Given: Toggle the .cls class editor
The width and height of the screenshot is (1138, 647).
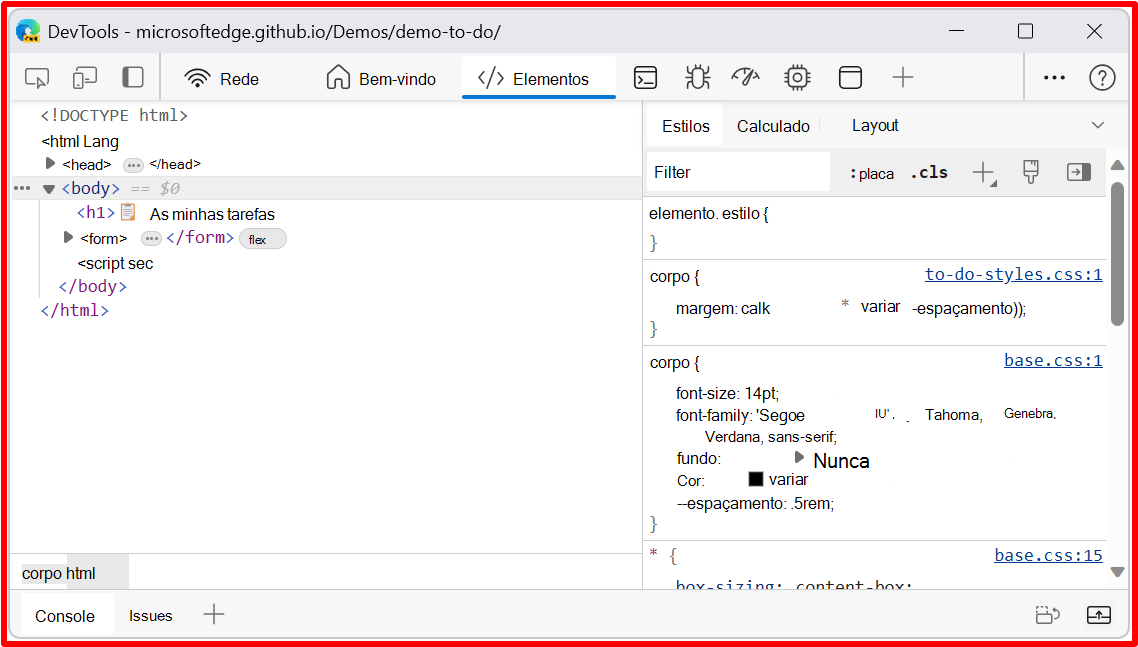Looking at the screenshot, I should (928, 171).
